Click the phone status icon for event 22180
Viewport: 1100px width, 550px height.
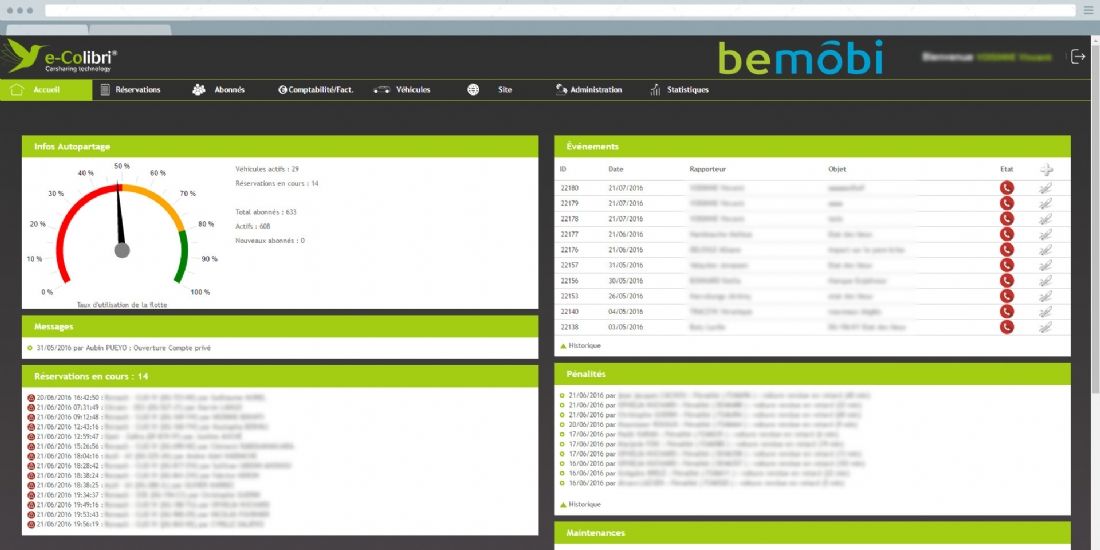1007,188
